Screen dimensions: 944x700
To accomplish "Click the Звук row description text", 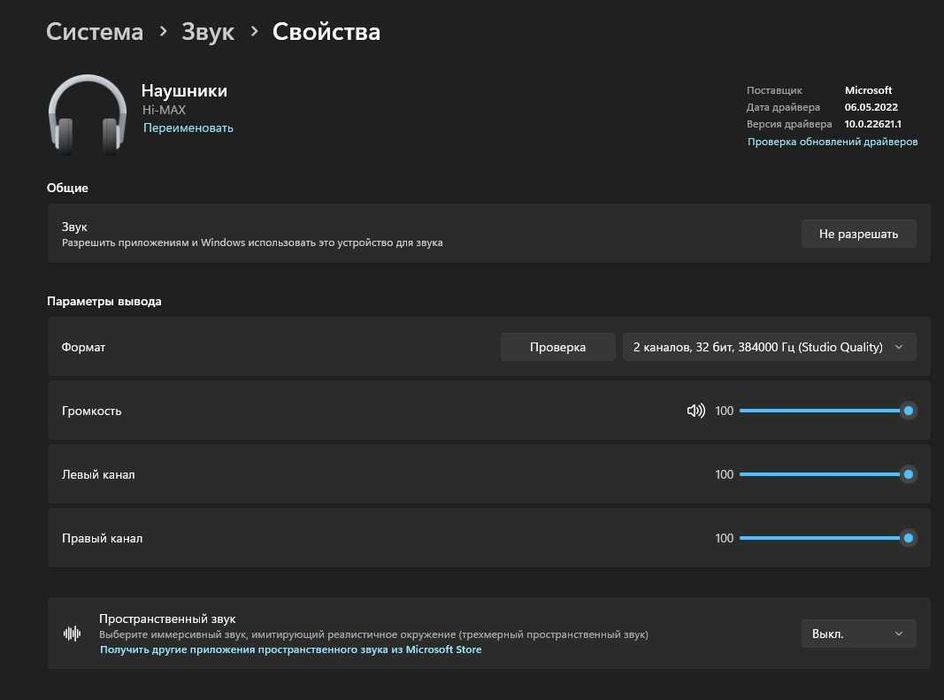I will (252, 243).
